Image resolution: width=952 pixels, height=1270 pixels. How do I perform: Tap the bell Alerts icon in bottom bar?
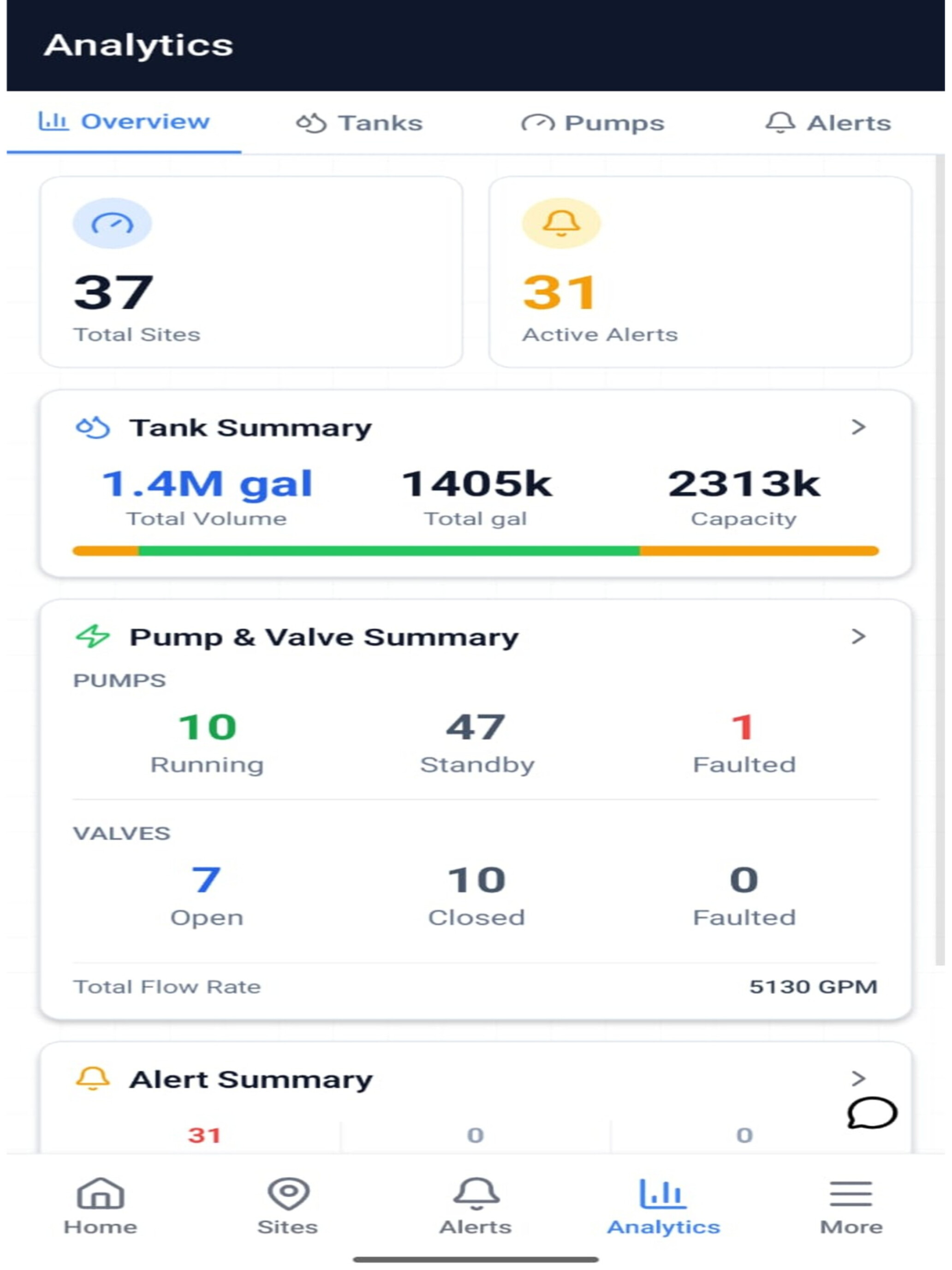click(x=476, y=1193)
